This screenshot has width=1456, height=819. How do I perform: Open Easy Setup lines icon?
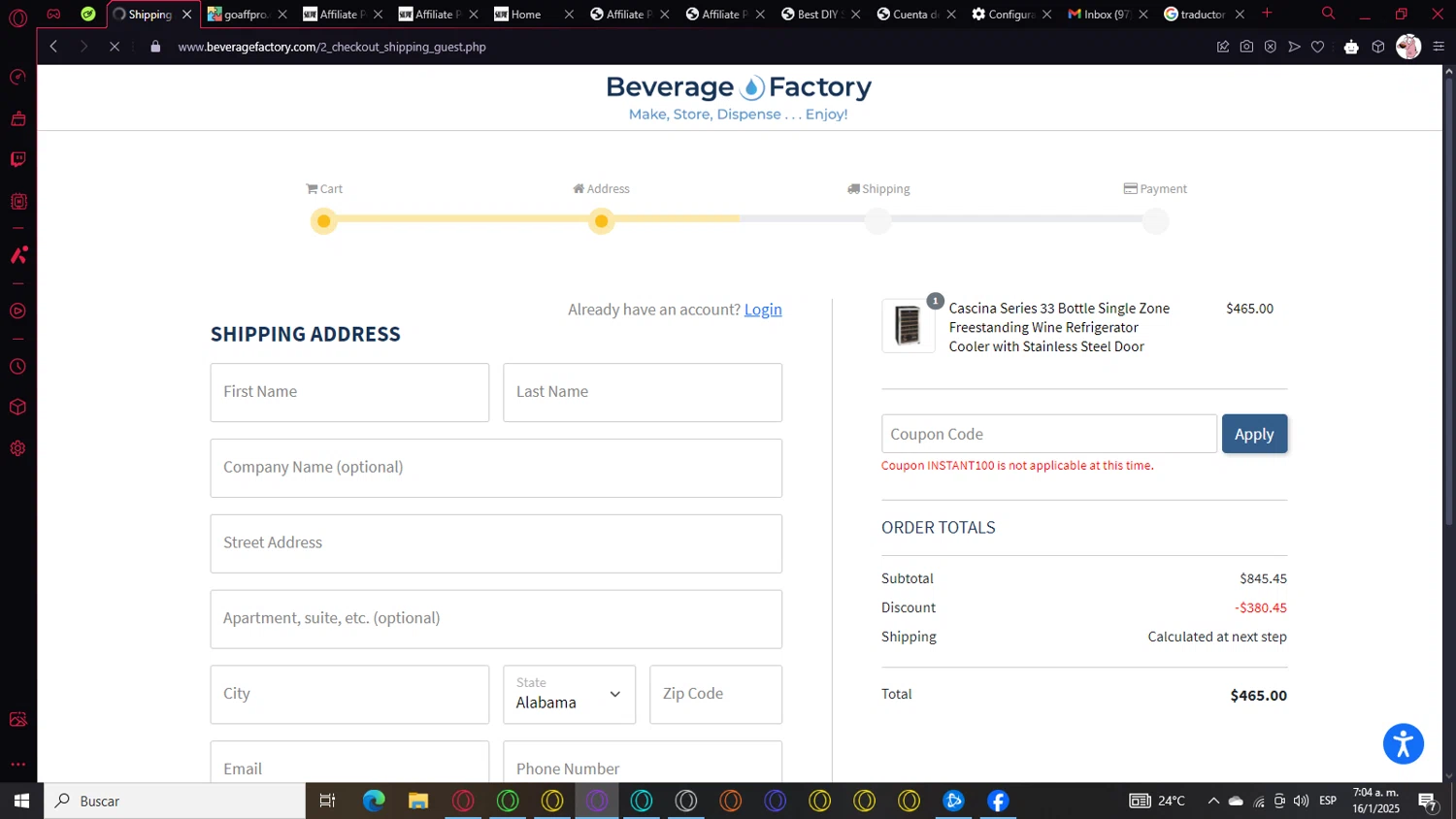click(1439, 47)
